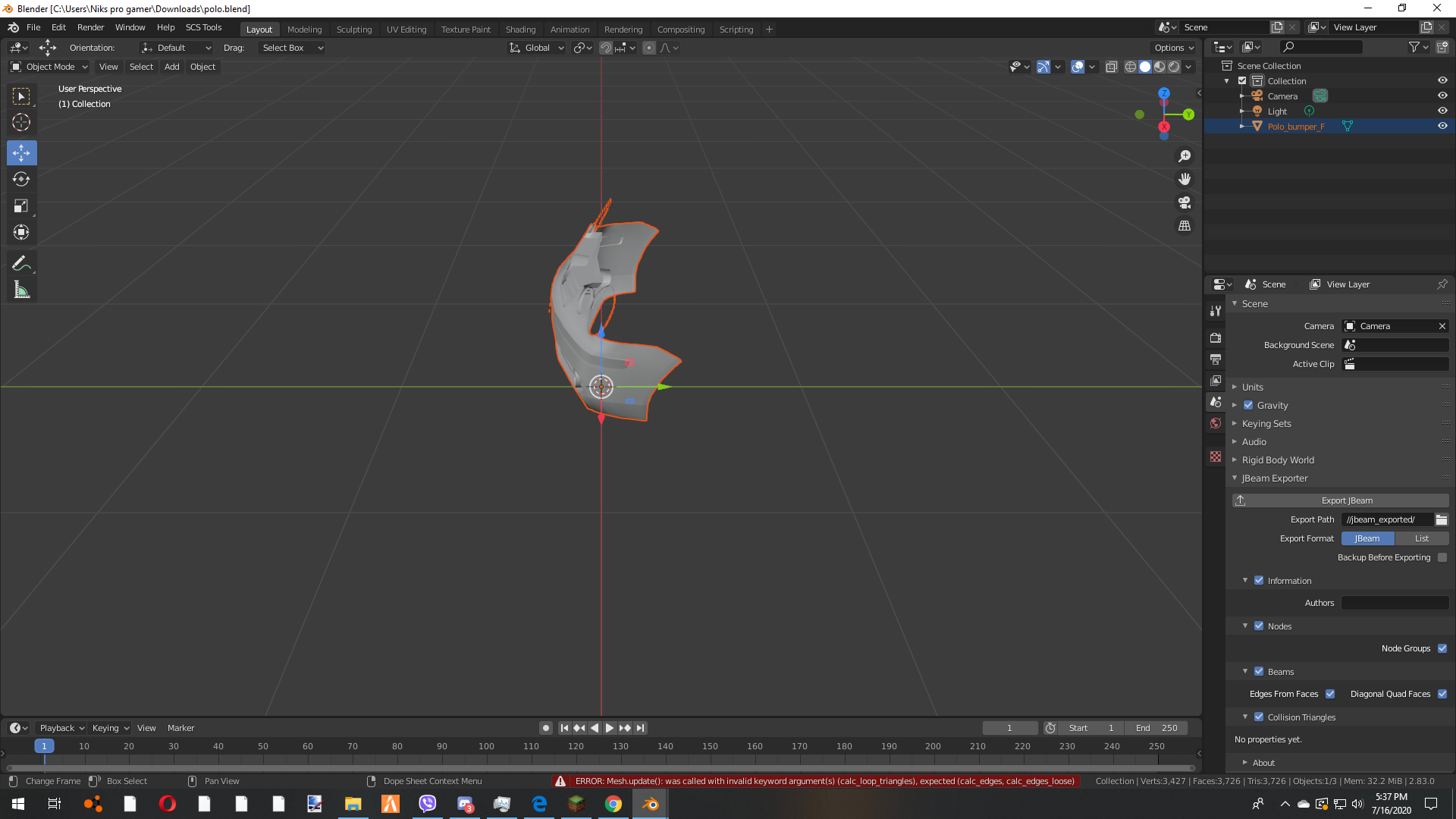Switch to the UV Editing workspace tab
This screenshot has height=819, width=1456.
[x=406, y=30]
